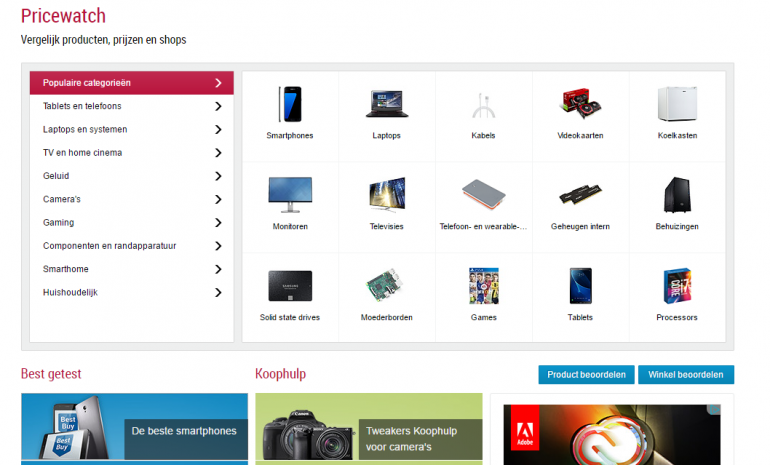
Task: Click the Behuizingen text label
Action: point(677,226)
